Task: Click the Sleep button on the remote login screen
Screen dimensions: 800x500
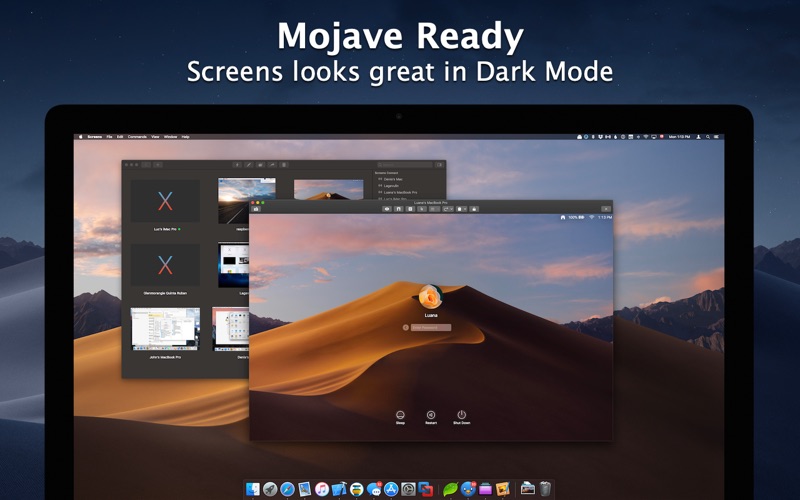Action: tap(401, 417)
